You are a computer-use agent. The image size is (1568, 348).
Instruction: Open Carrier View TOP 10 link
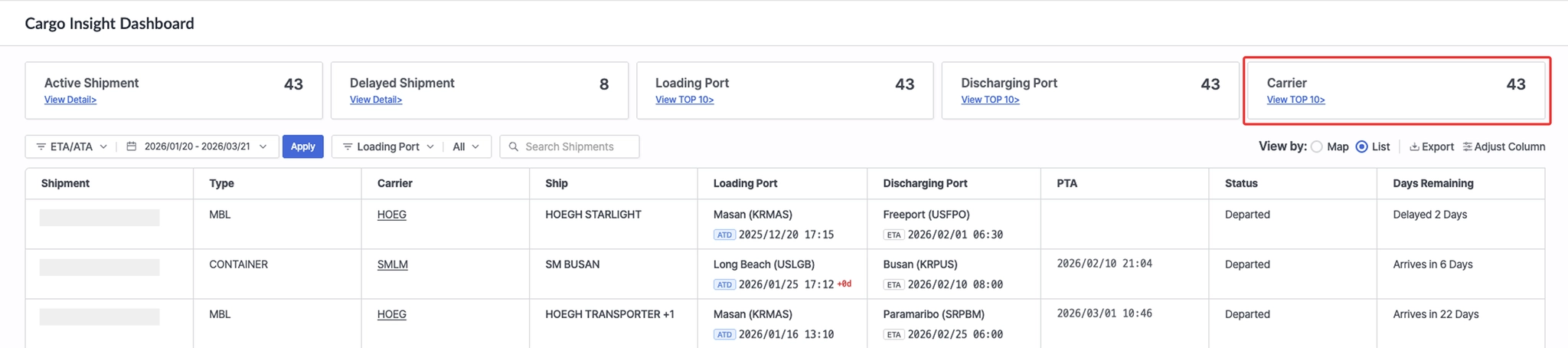[x=1295, y=100]
